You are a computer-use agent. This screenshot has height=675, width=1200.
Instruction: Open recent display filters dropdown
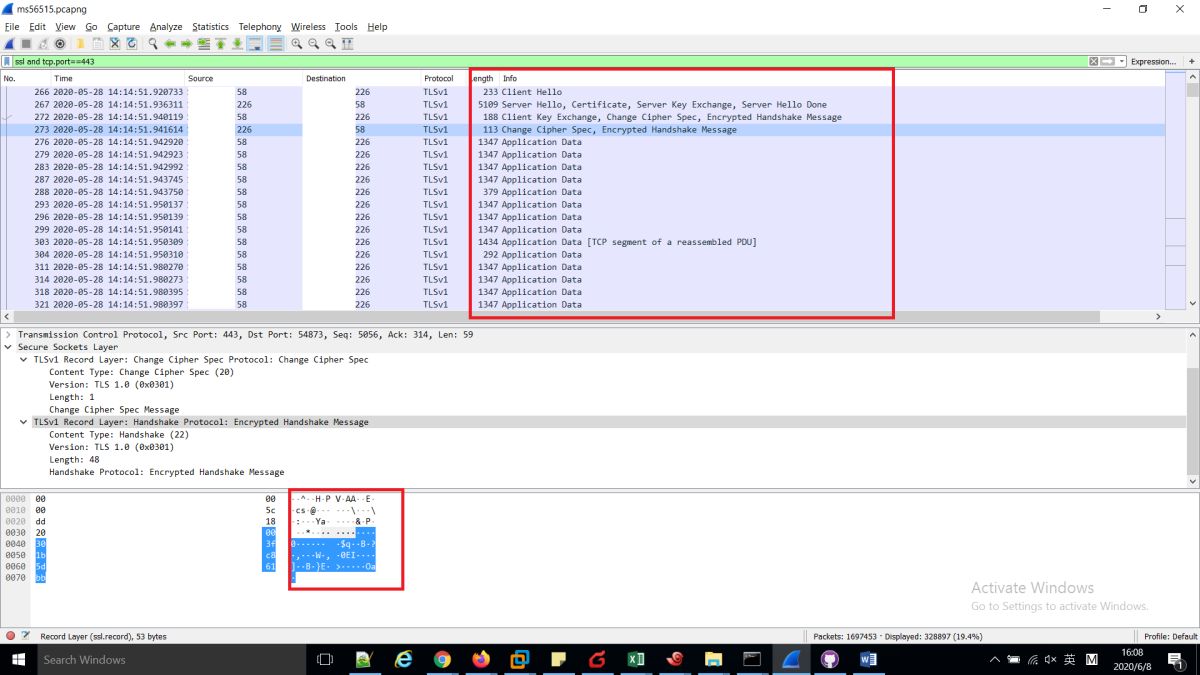[1122, 61]
